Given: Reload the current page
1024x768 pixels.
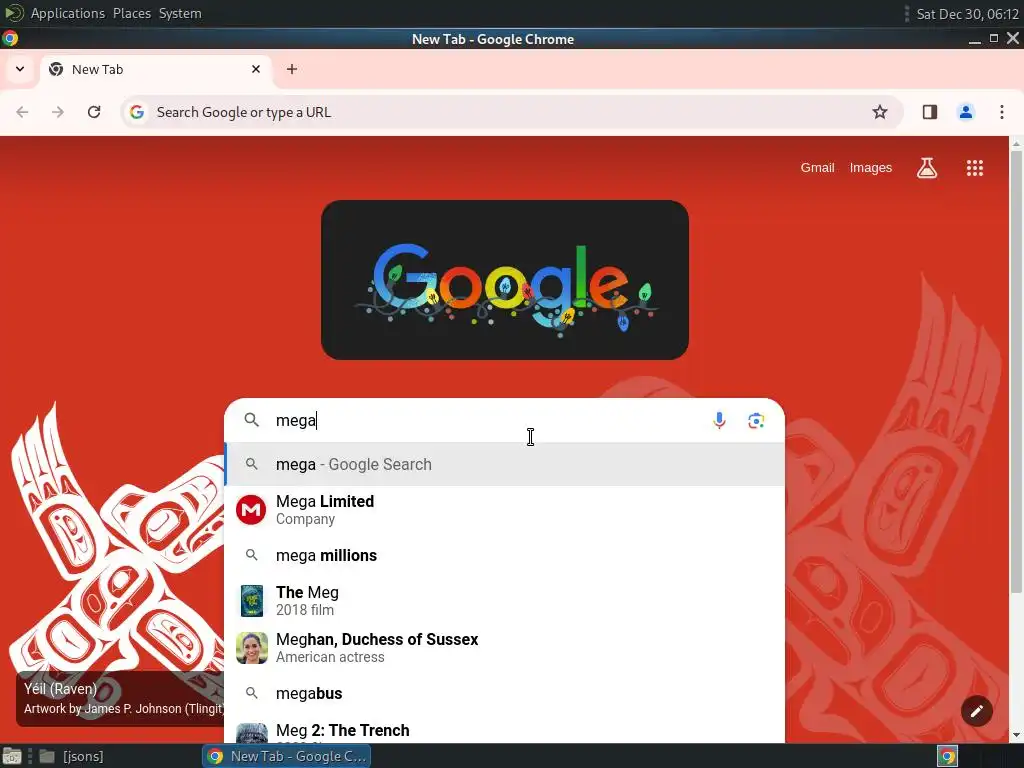Looking at the screenshot, I should (x=94, y=112).
